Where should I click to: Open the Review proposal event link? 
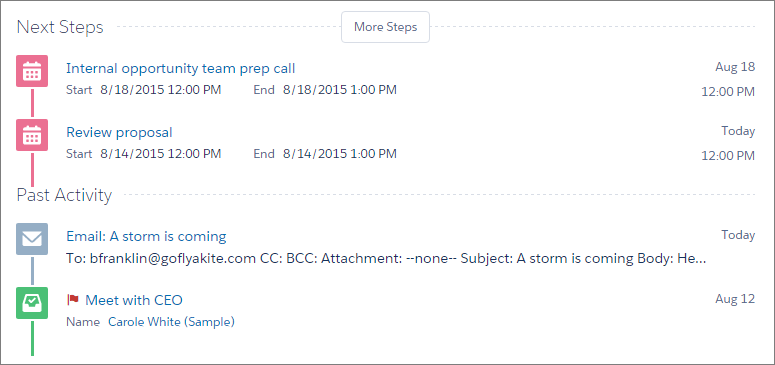[119, 133]
